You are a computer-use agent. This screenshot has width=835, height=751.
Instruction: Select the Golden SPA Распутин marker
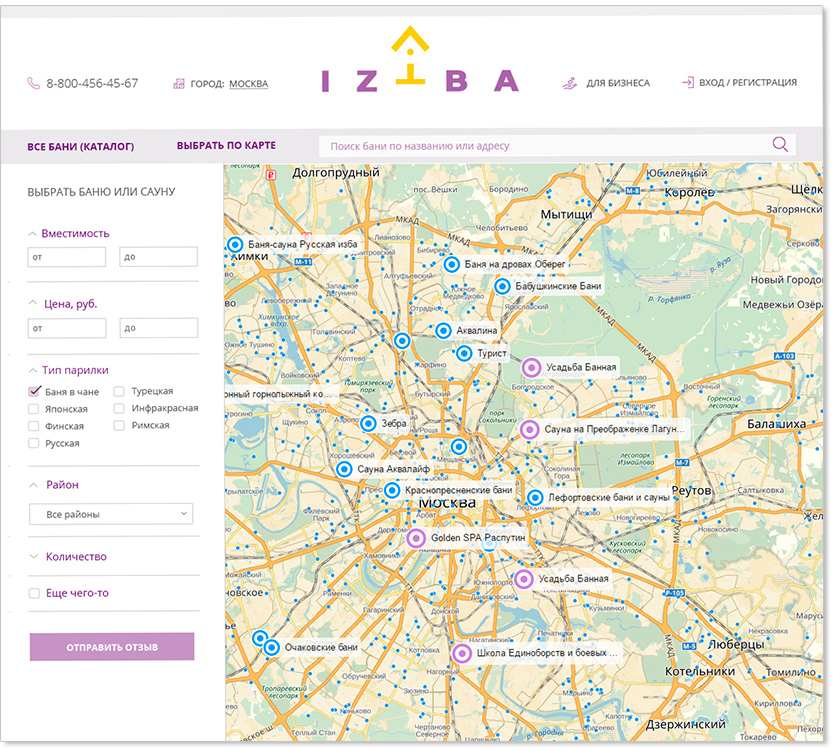(x=416, y=538)
